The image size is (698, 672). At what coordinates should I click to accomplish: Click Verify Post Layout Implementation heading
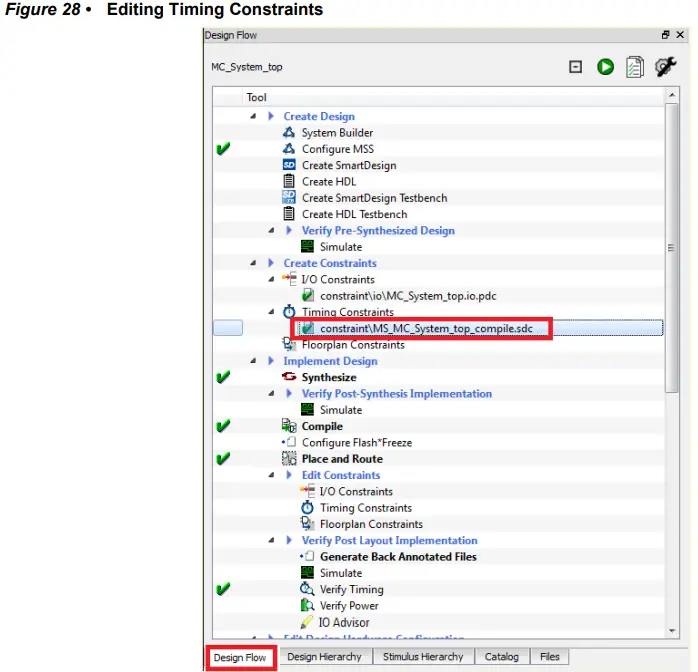390,540
